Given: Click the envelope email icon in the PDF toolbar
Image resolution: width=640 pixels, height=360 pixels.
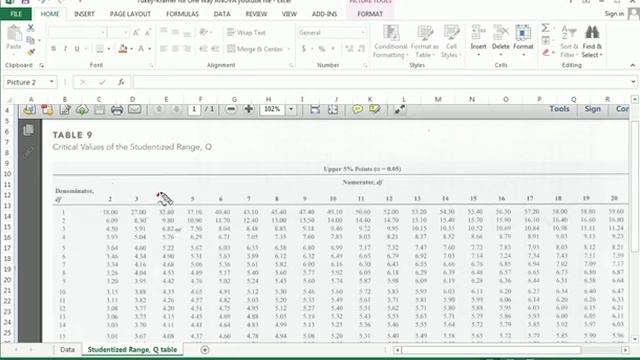Looking at the screenshot, I should coord(134,109).
